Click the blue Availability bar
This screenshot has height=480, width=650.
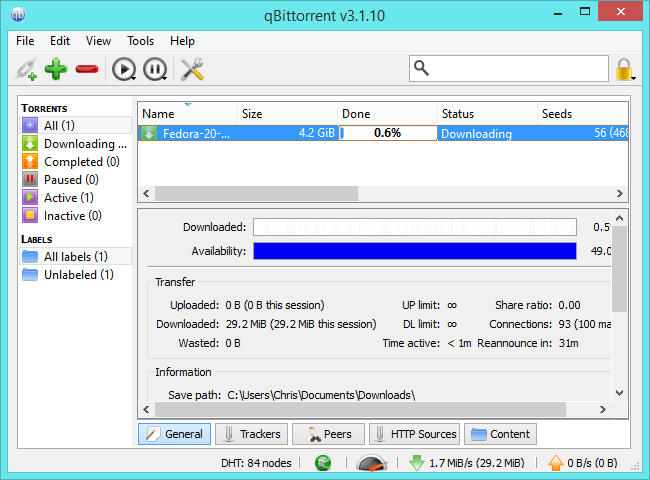(x=414, y=251)
